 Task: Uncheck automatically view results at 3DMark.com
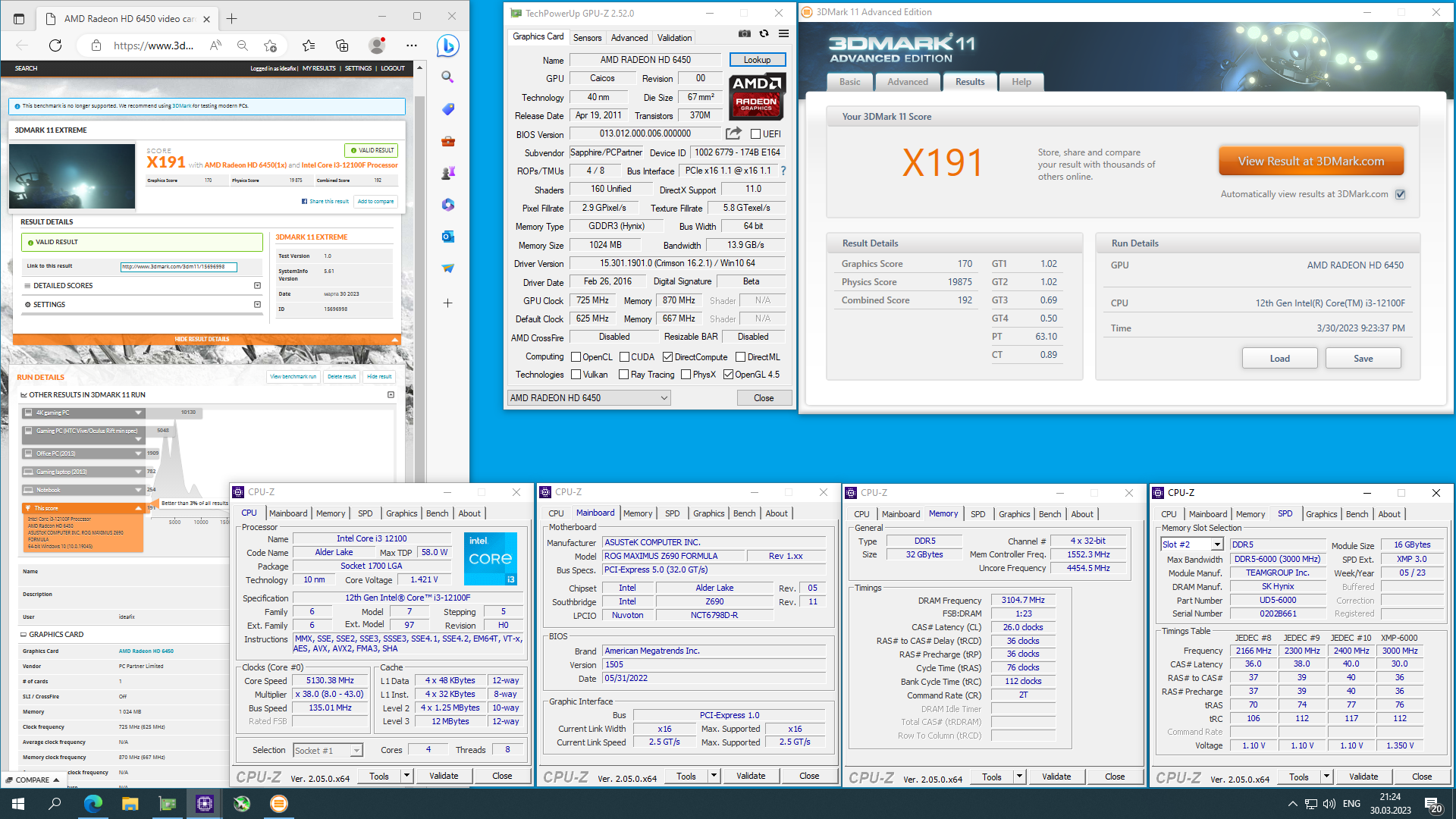[1401, 194]
